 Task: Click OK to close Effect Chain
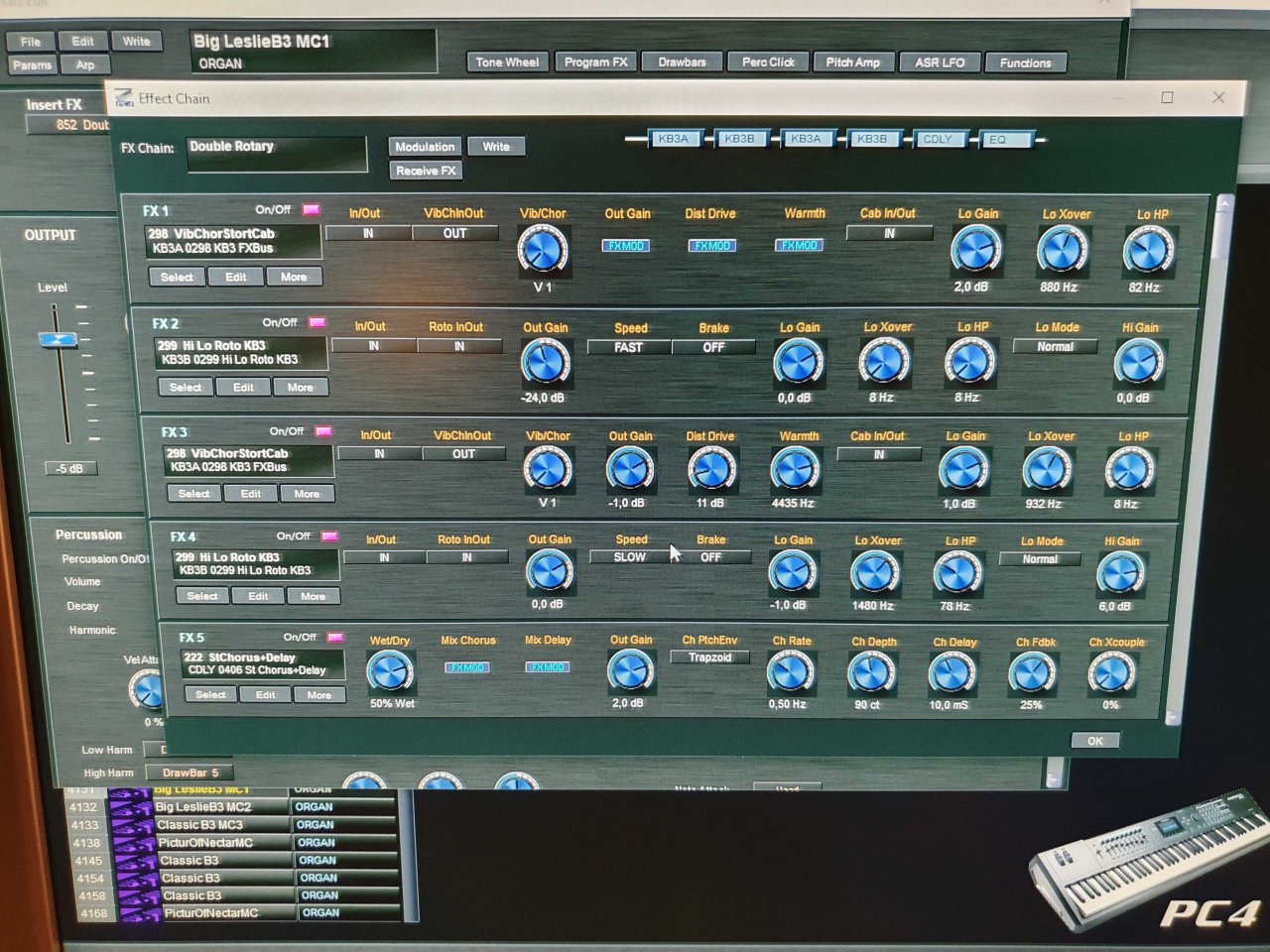pyautogui.click(x=1094, y=741)
